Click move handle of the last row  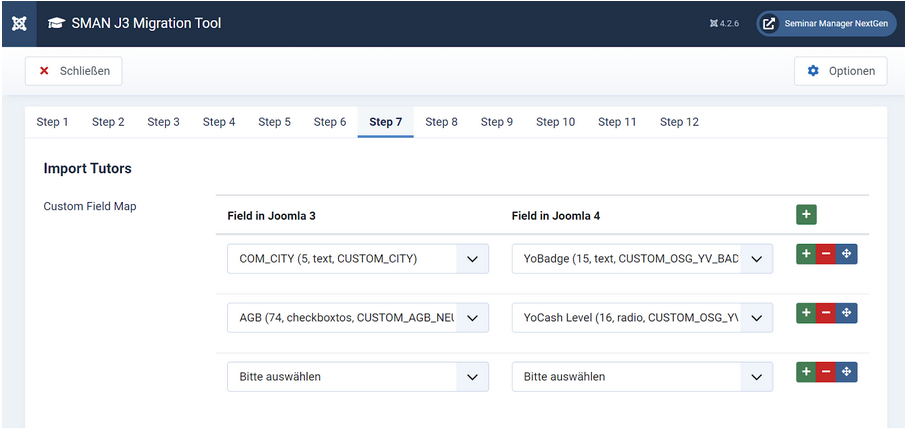click(847, 373)
